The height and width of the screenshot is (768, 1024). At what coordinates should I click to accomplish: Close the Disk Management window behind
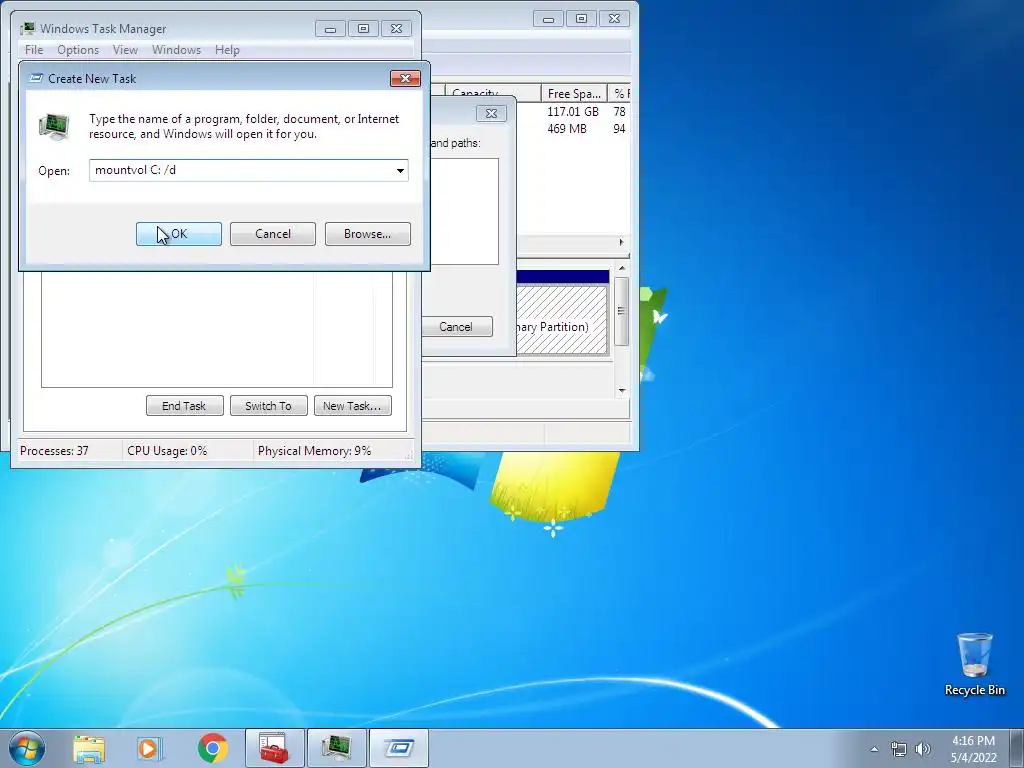point(614,19)
